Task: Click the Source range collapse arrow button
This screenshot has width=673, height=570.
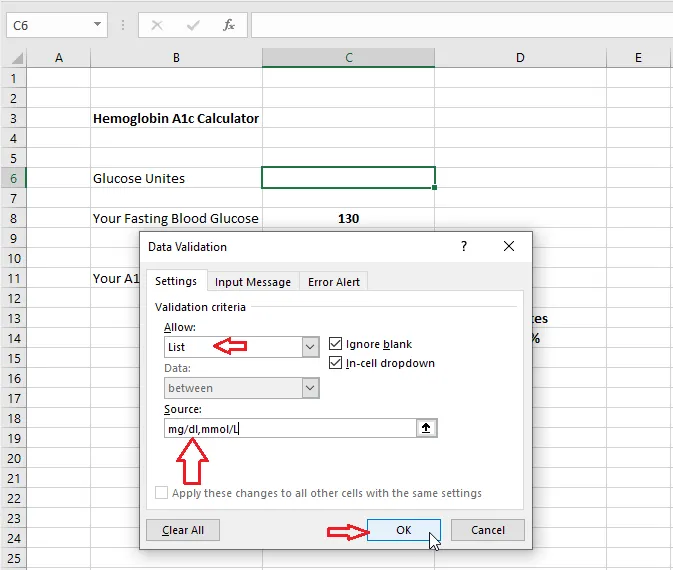Action: pos(426,428)
